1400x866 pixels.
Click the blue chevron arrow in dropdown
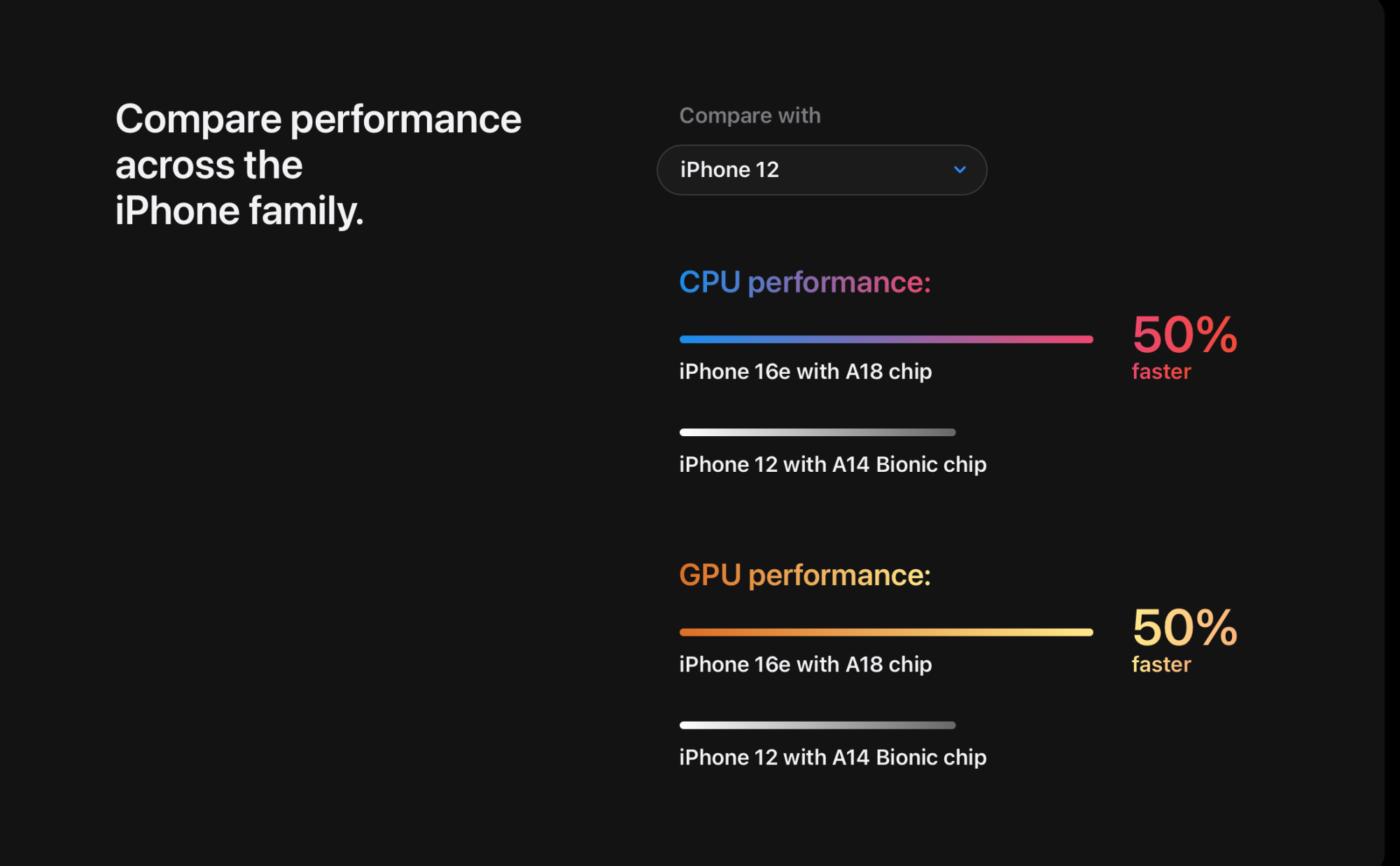coord(960,169)
